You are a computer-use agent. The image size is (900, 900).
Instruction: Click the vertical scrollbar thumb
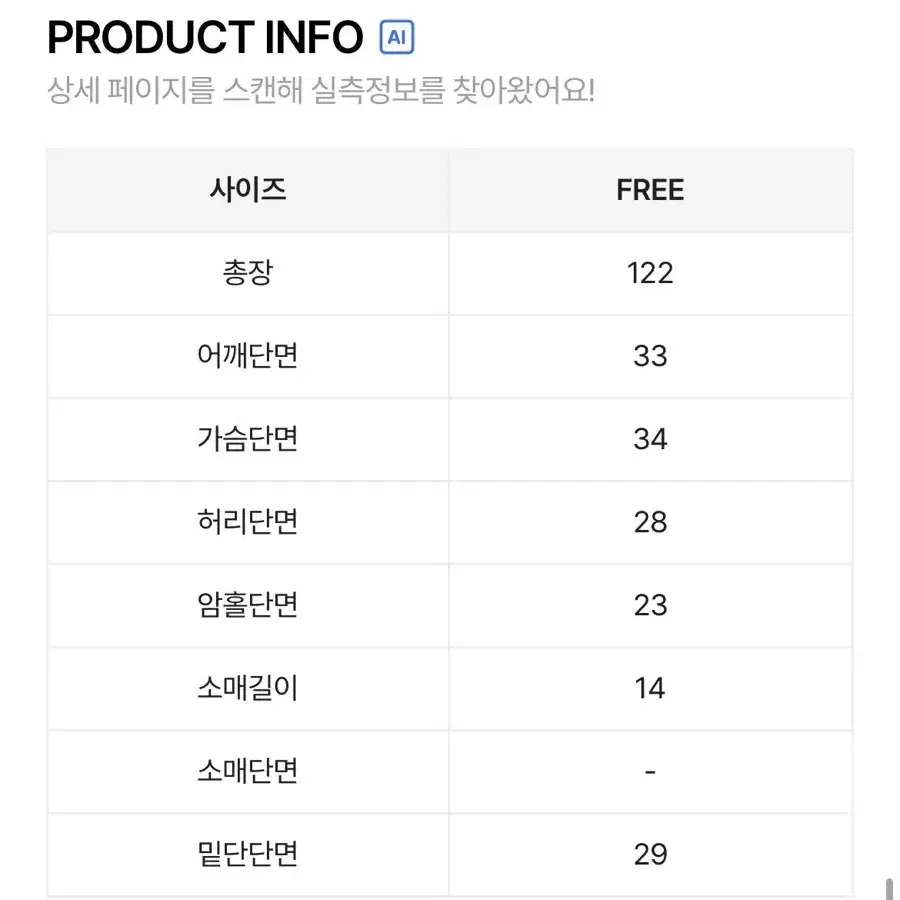point(889,889)
